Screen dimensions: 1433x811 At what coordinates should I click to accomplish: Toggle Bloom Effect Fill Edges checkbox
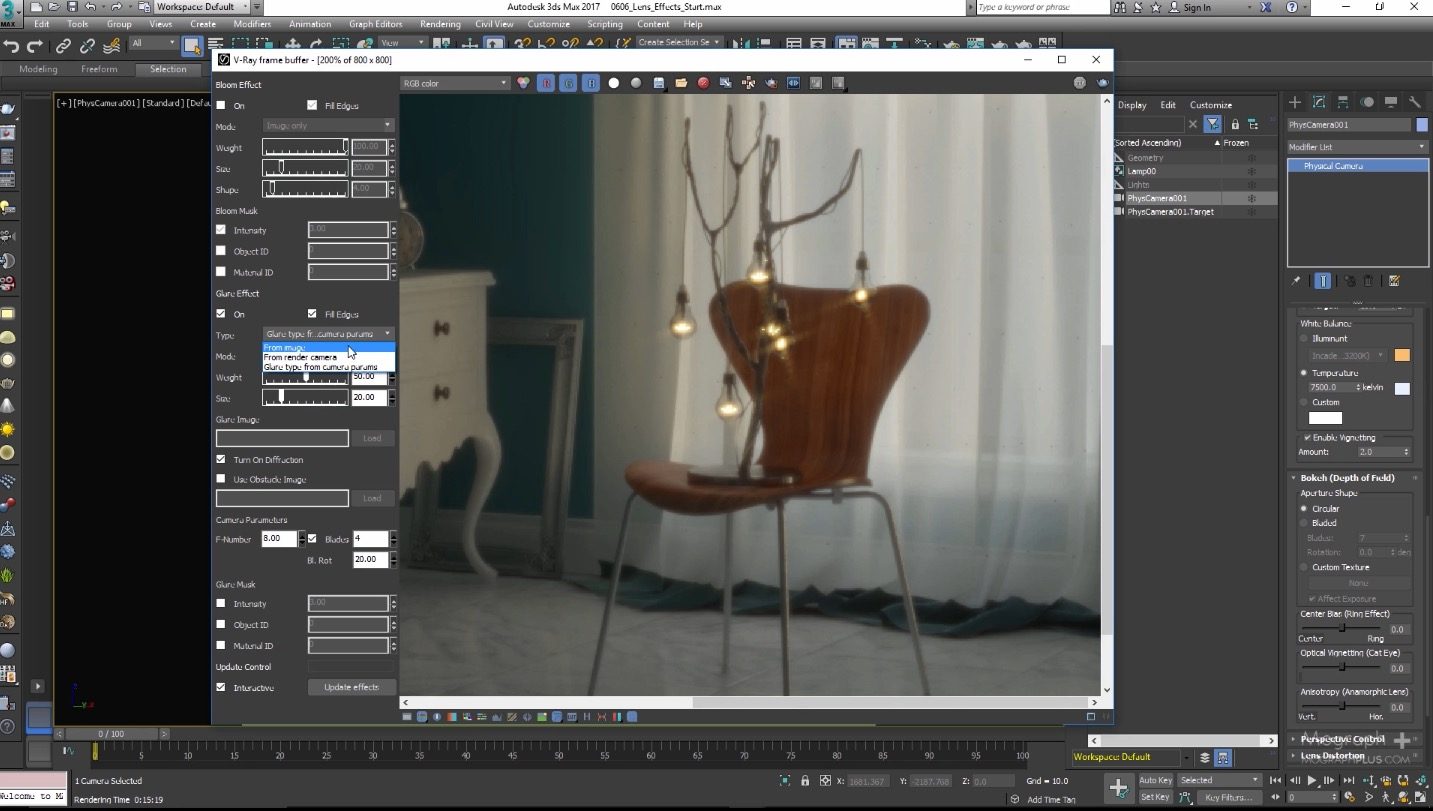312,105
